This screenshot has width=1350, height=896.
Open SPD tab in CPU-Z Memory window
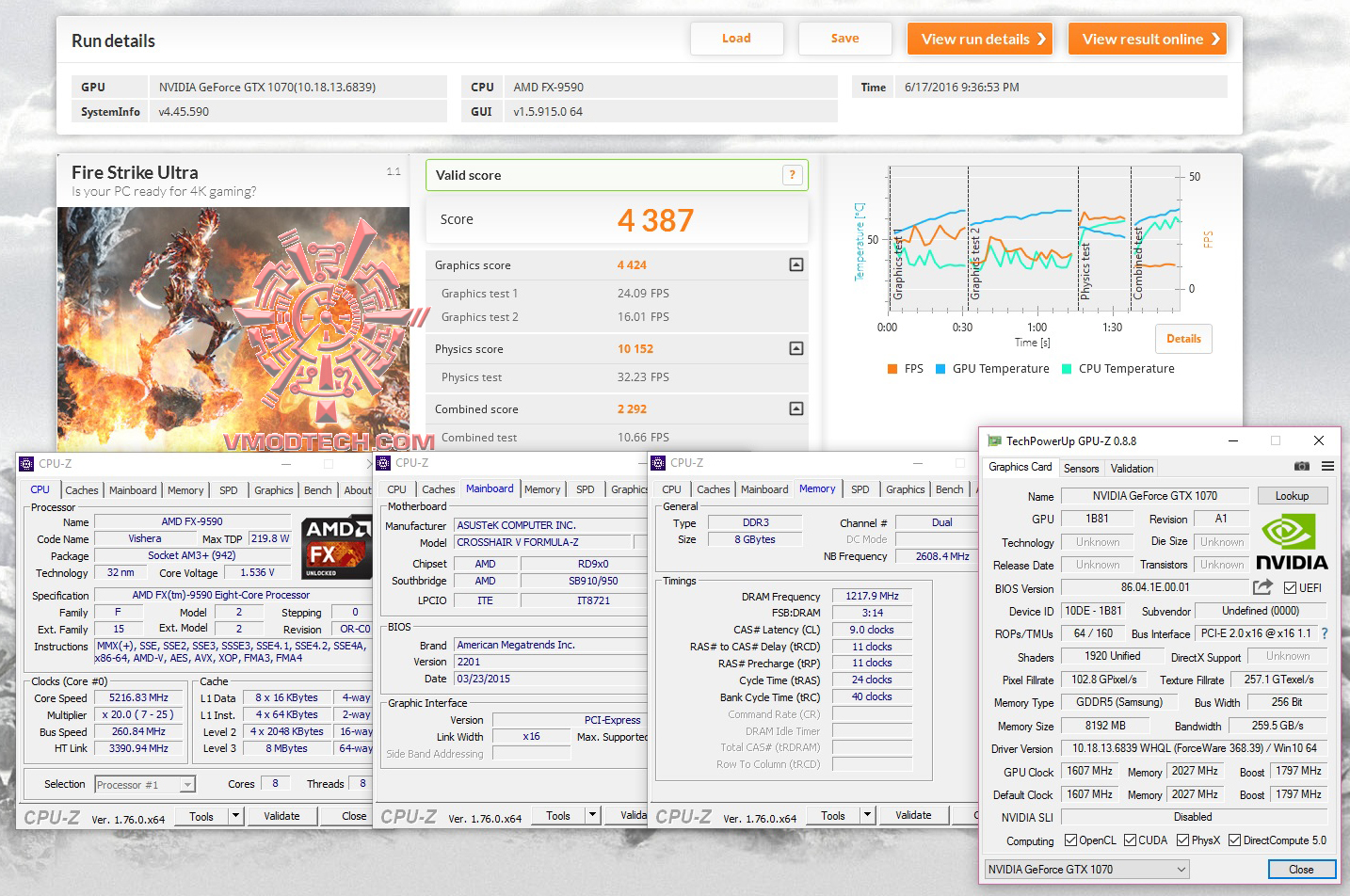click(x=860, y=489)
